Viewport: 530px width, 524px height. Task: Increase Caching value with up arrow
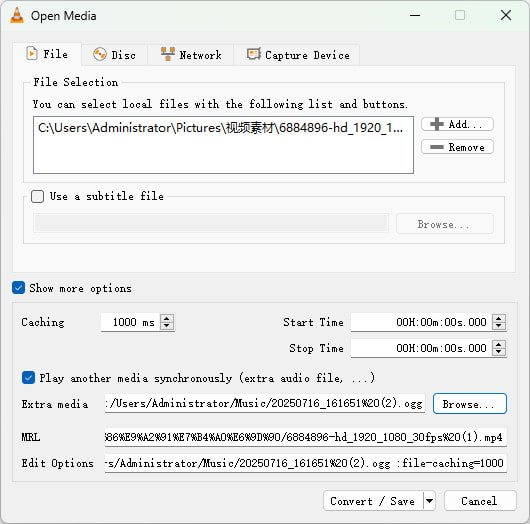pyautogui.click(x=167, y=318)
